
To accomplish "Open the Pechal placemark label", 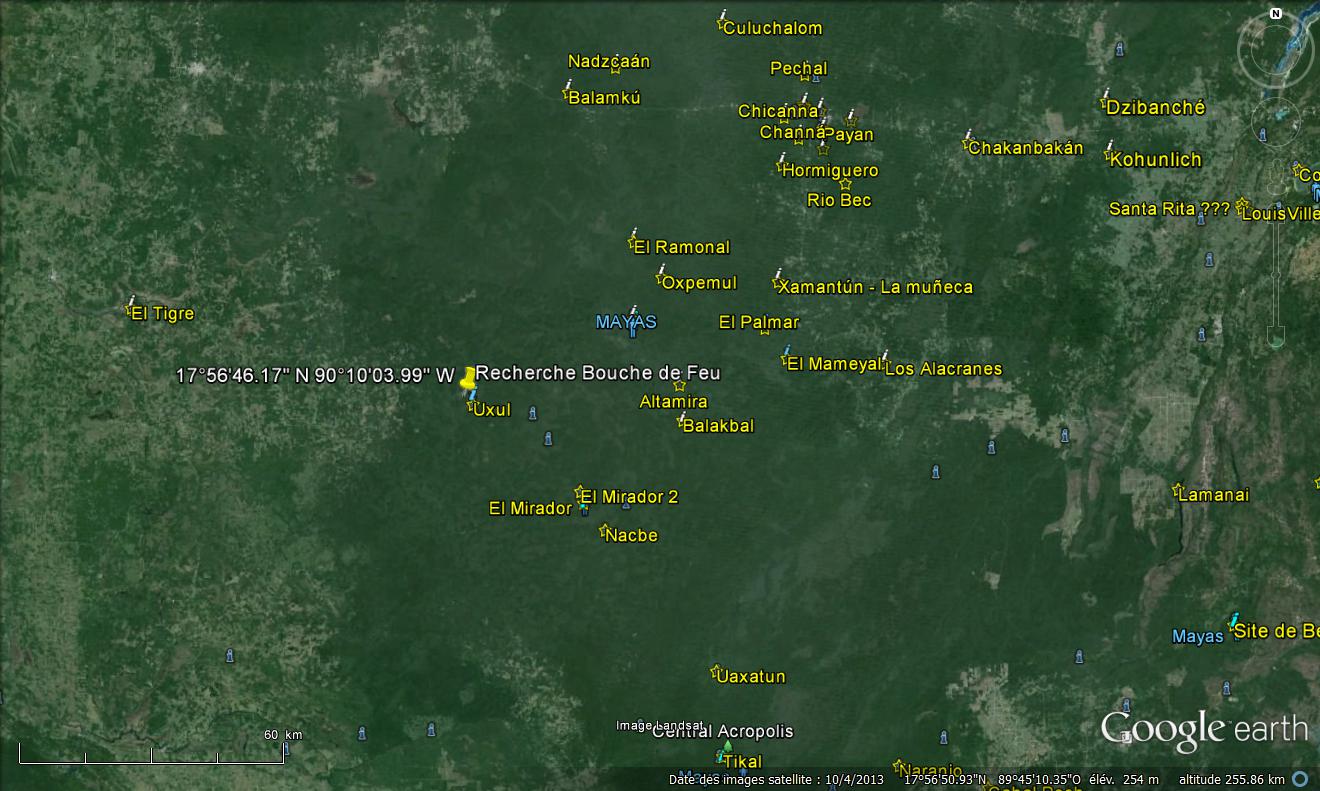I will (x=799, y=68).
